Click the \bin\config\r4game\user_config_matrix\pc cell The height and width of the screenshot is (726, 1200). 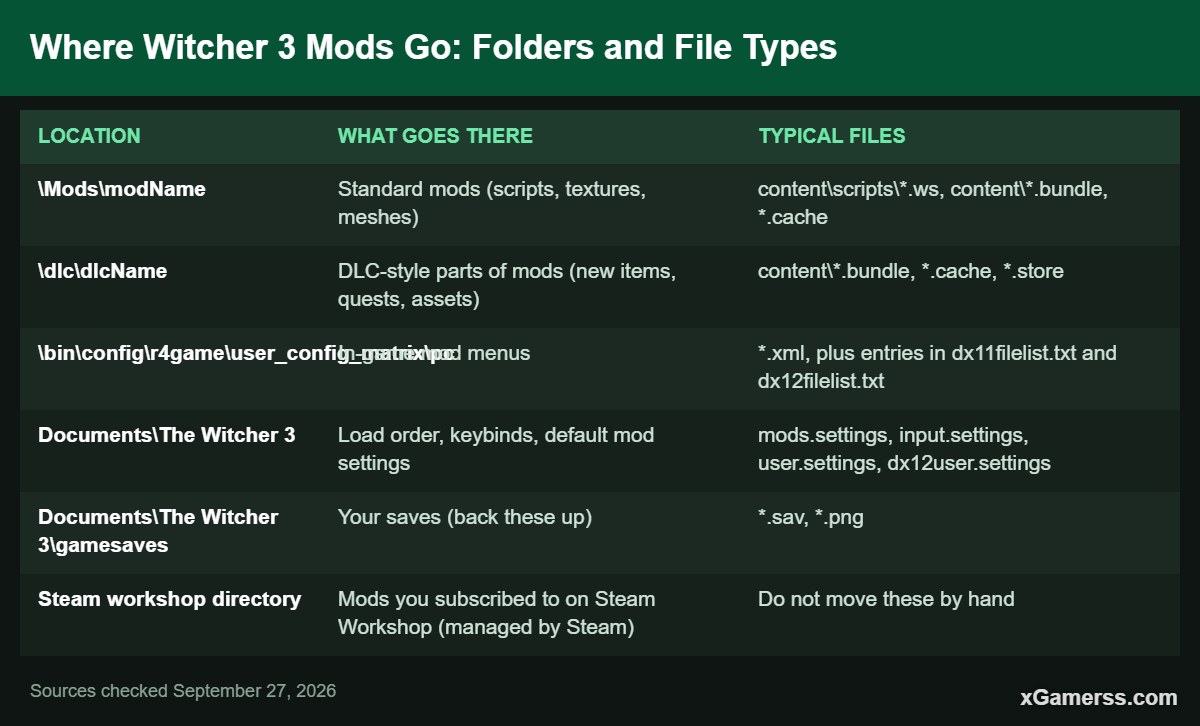(x=245, y=353)
